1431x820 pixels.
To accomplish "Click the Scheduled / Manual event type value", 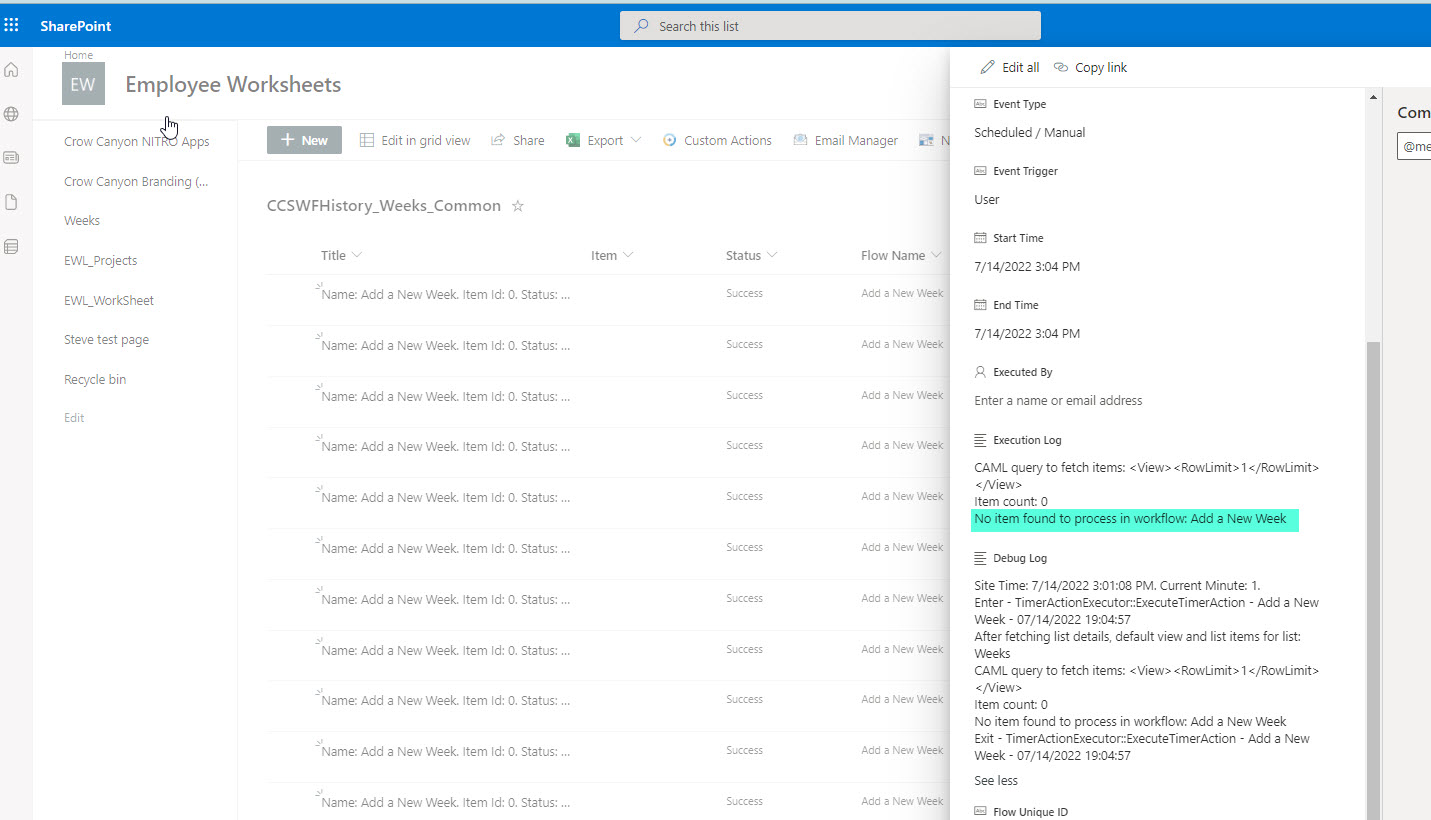I will (x=1029, y=133).
